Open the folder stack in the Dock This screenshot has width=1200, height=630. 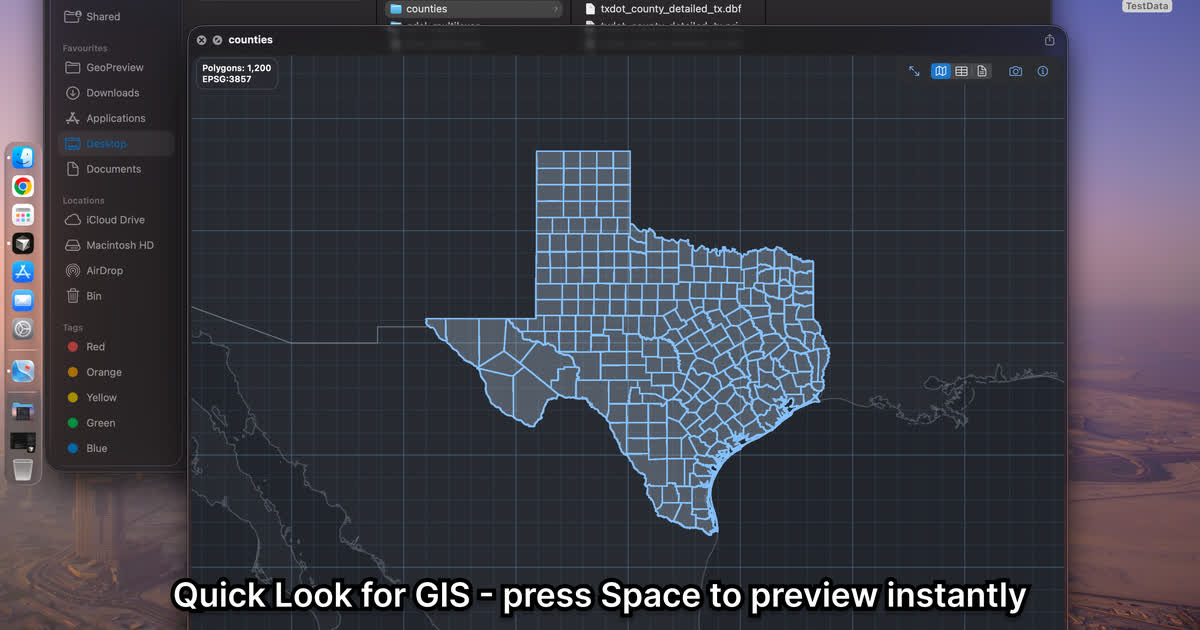tap(23, 410)
